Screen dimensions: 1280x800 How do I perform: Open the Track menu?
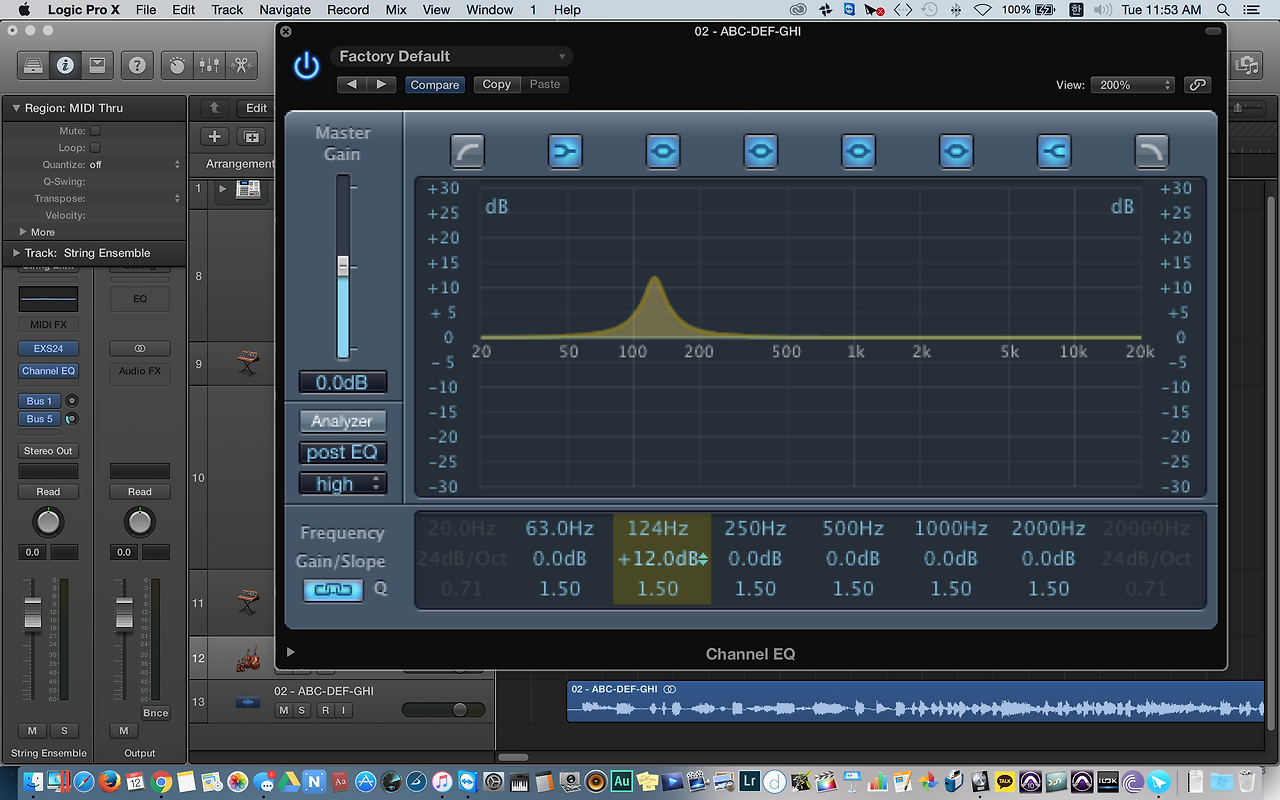click(227, 9)
